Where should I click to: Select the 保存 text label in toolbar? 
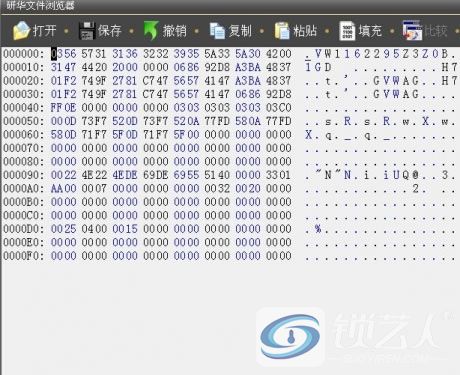109,31
